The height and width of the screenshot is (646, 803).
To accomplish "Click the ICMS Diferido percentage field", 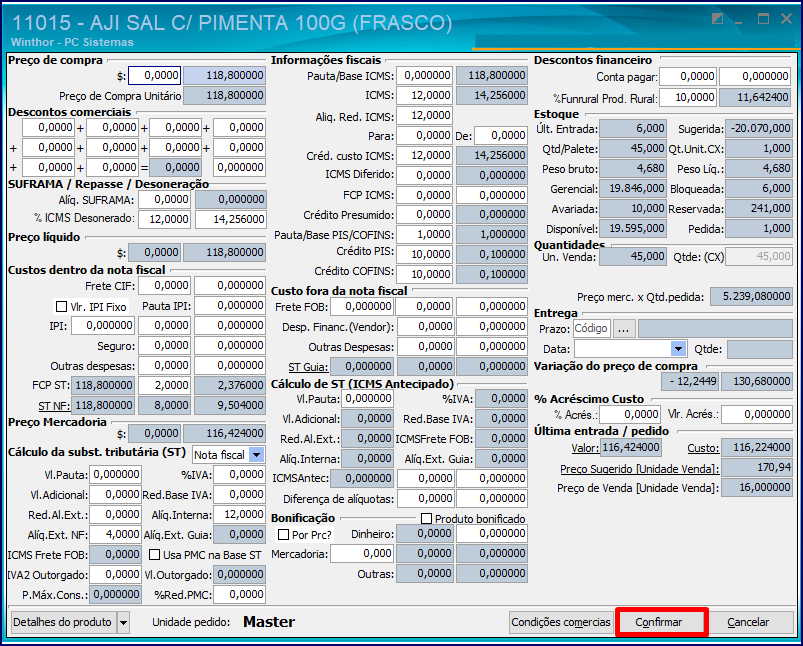I will click(424, 175).
